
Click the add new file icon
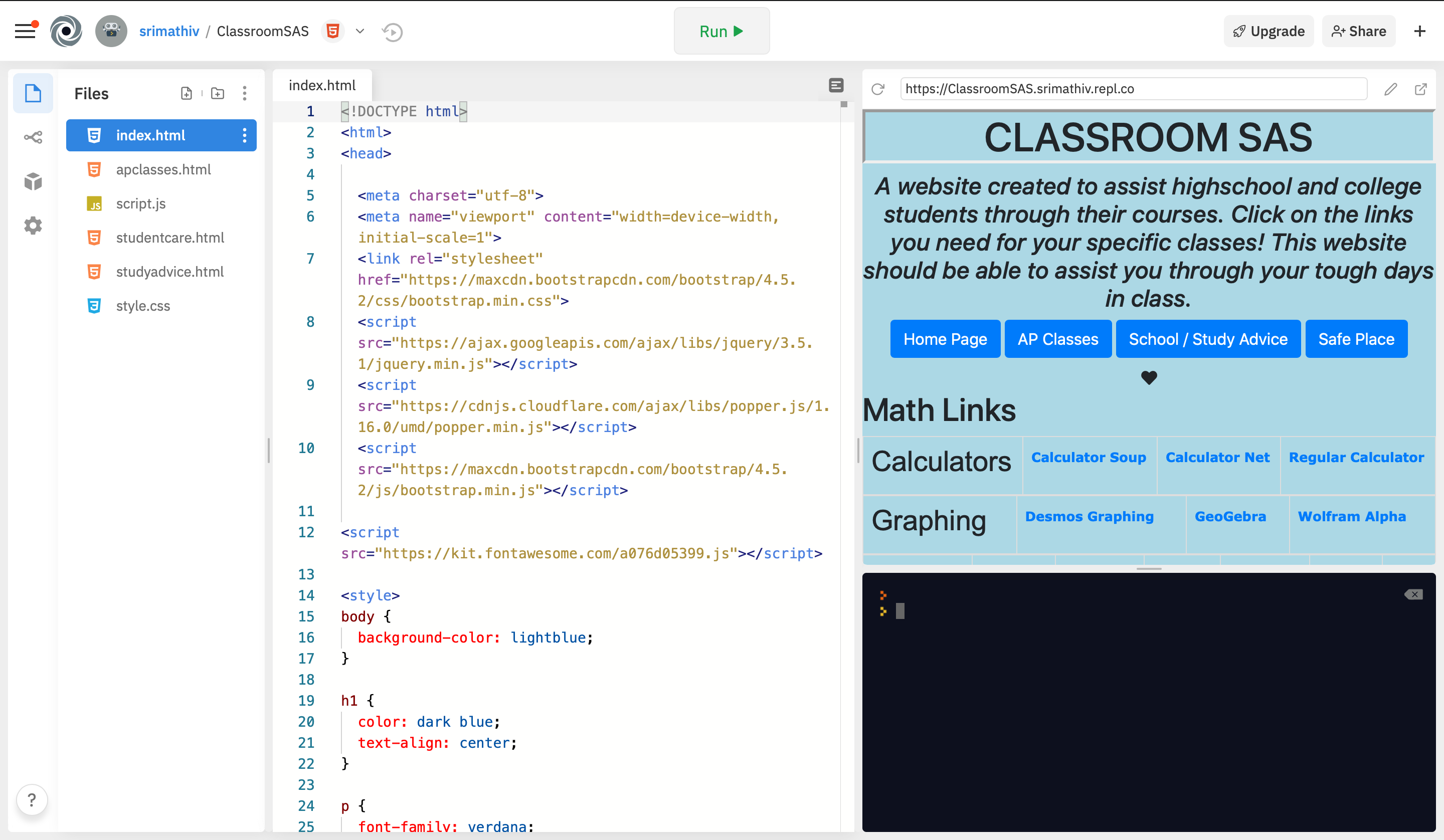pos(186,93)
